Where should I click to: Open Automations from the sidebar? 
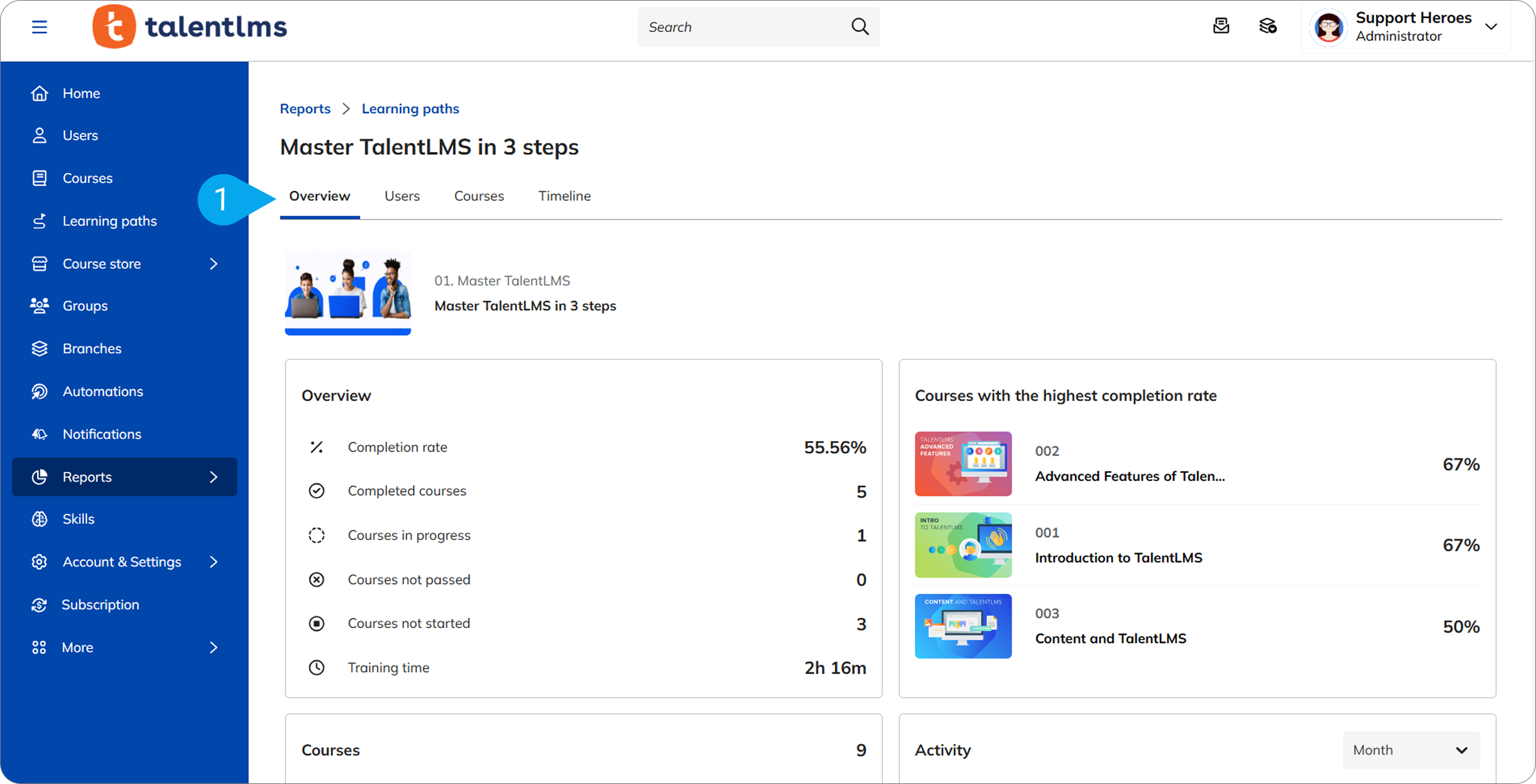coord(102,391)
